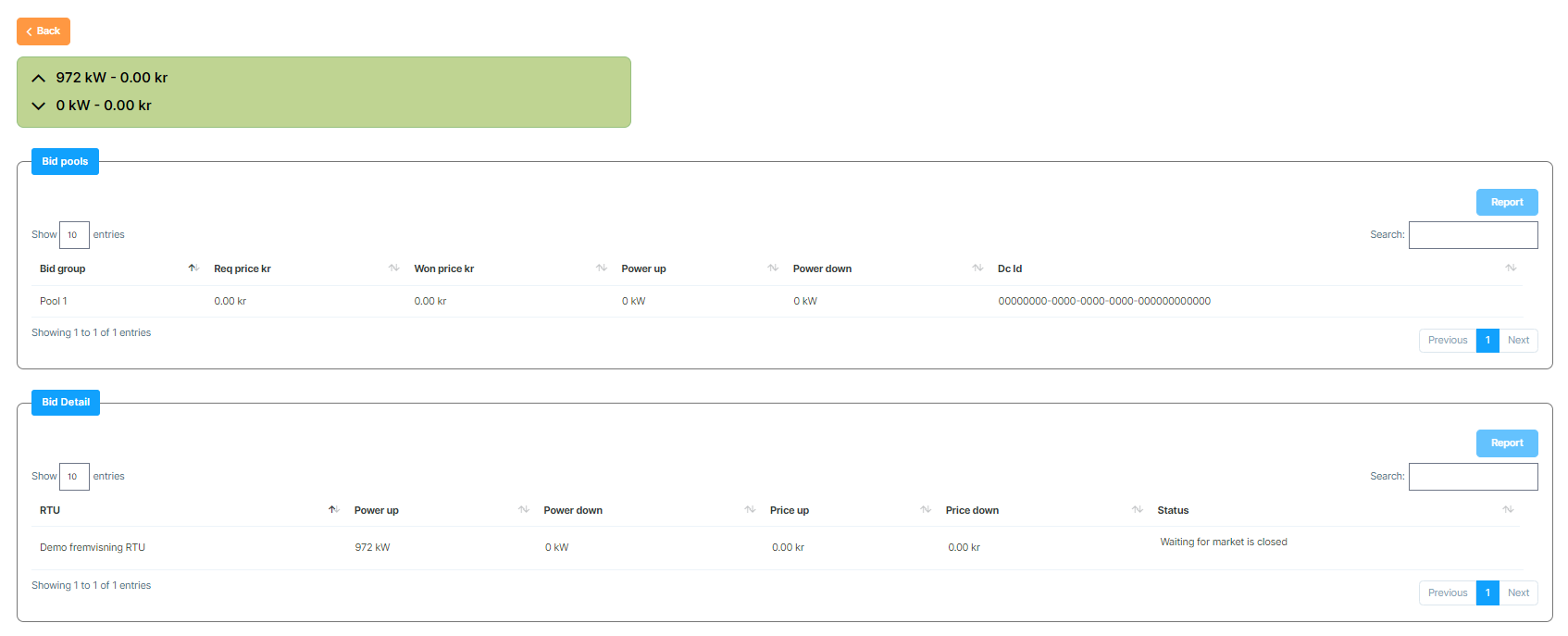Sort by Won price kr column arrow
The width and height of the screenshot is (1568, 636).
[602, 268]
